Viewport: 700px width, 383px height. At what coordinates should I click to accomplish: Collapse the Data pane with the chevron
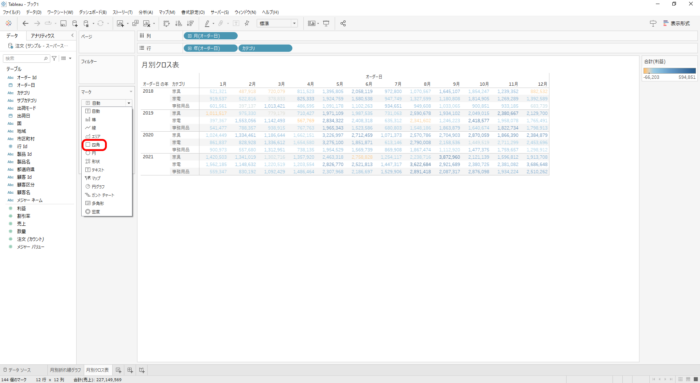[x=72, y=35]
